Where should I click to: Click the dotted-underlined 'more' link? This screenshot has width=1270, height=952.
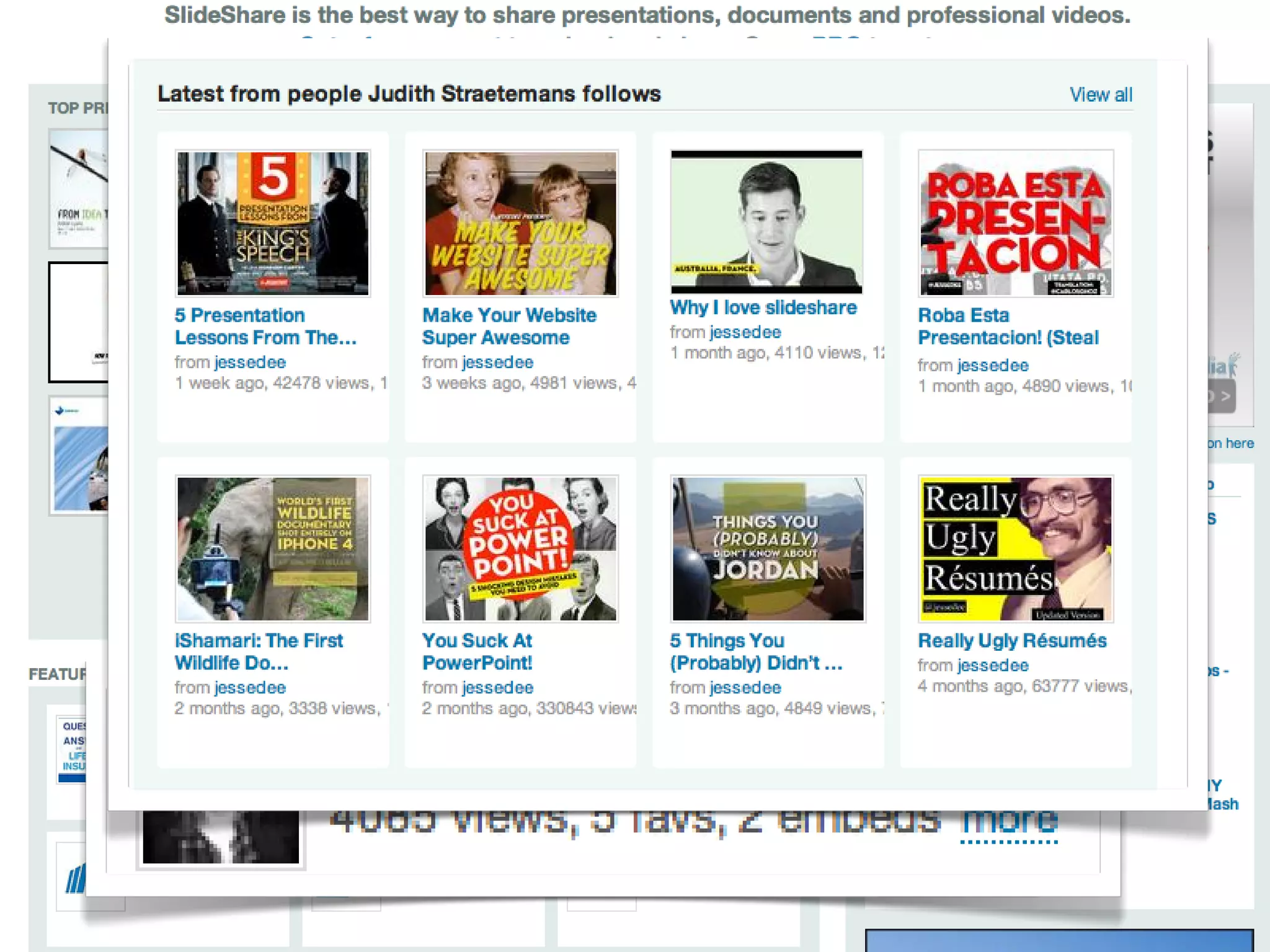1008,821
